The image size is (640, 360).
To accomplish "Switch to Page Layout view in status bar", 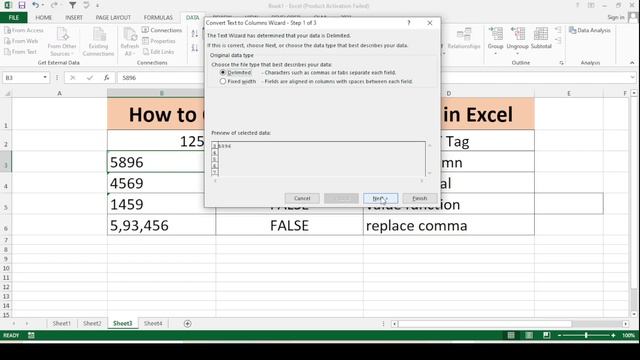I will [x=529, y=336].
